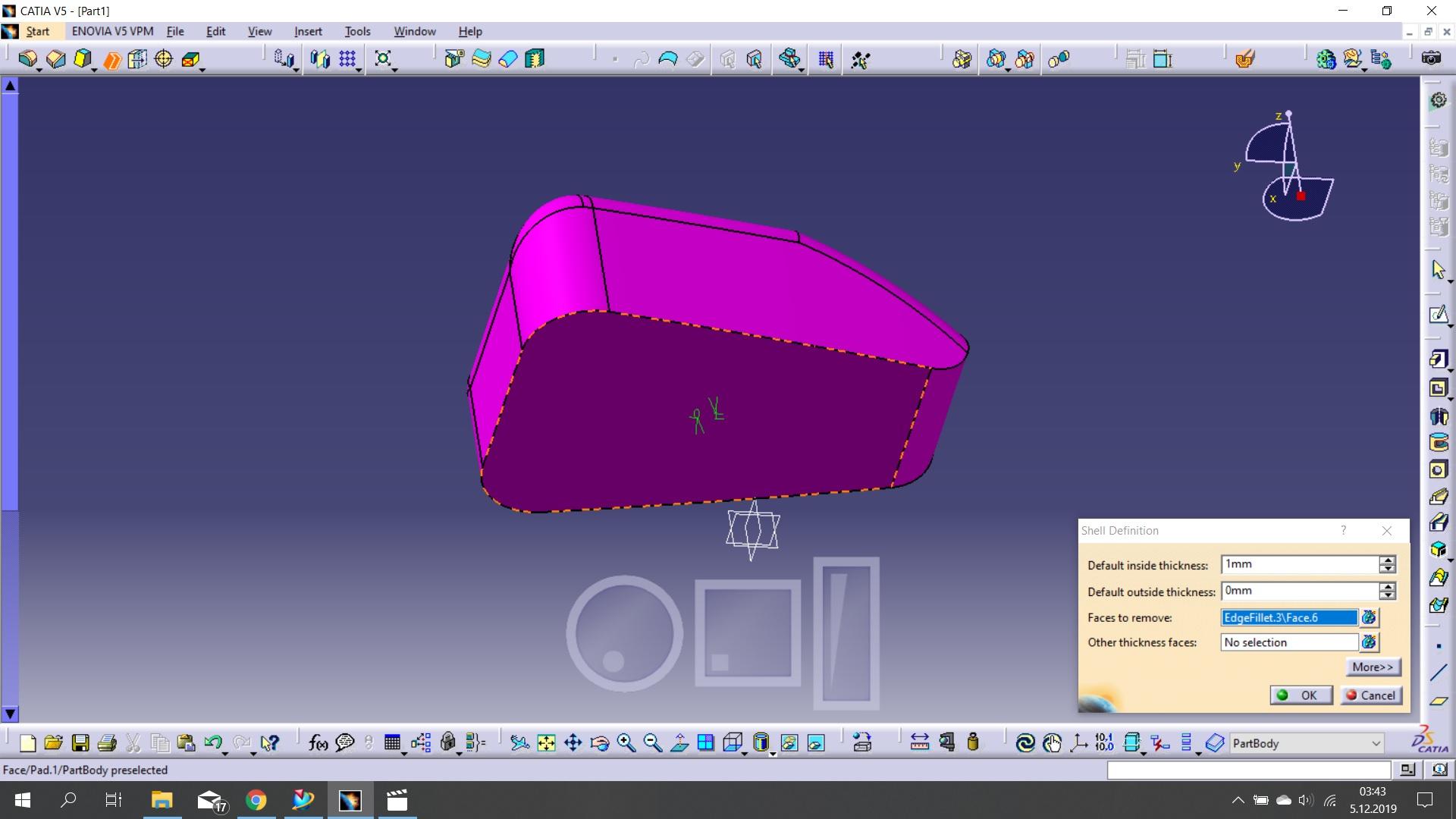Click the Measure Between ruler icon

point(919,743)
